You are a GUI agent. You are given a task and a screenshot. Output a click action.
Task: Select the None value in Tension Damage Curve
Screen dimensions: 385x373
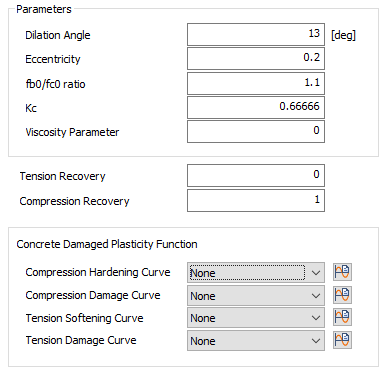click(203, 341)
